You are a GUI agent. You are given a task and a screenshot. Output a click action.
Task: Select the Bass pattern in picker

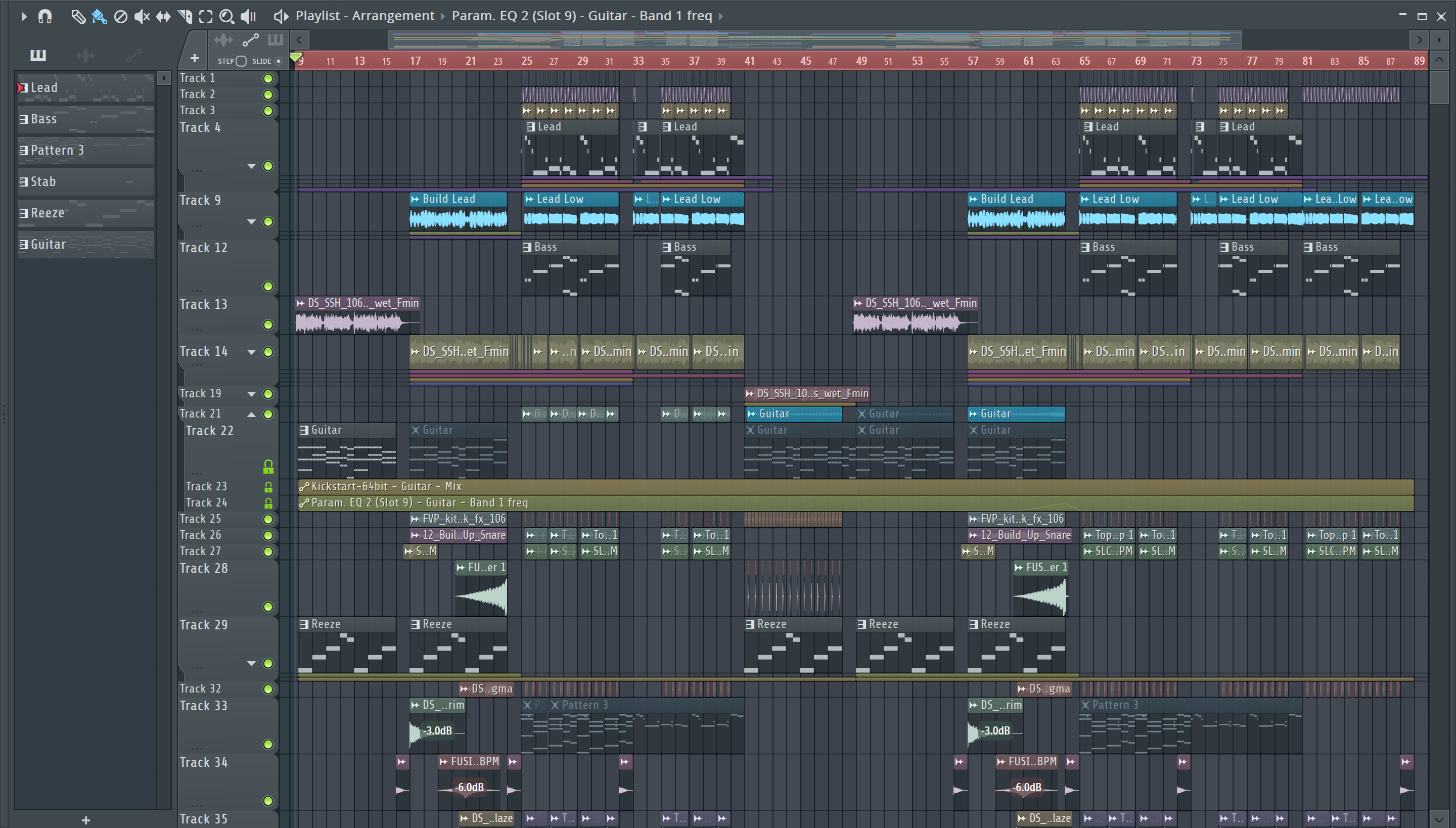(x=86, y=119)
